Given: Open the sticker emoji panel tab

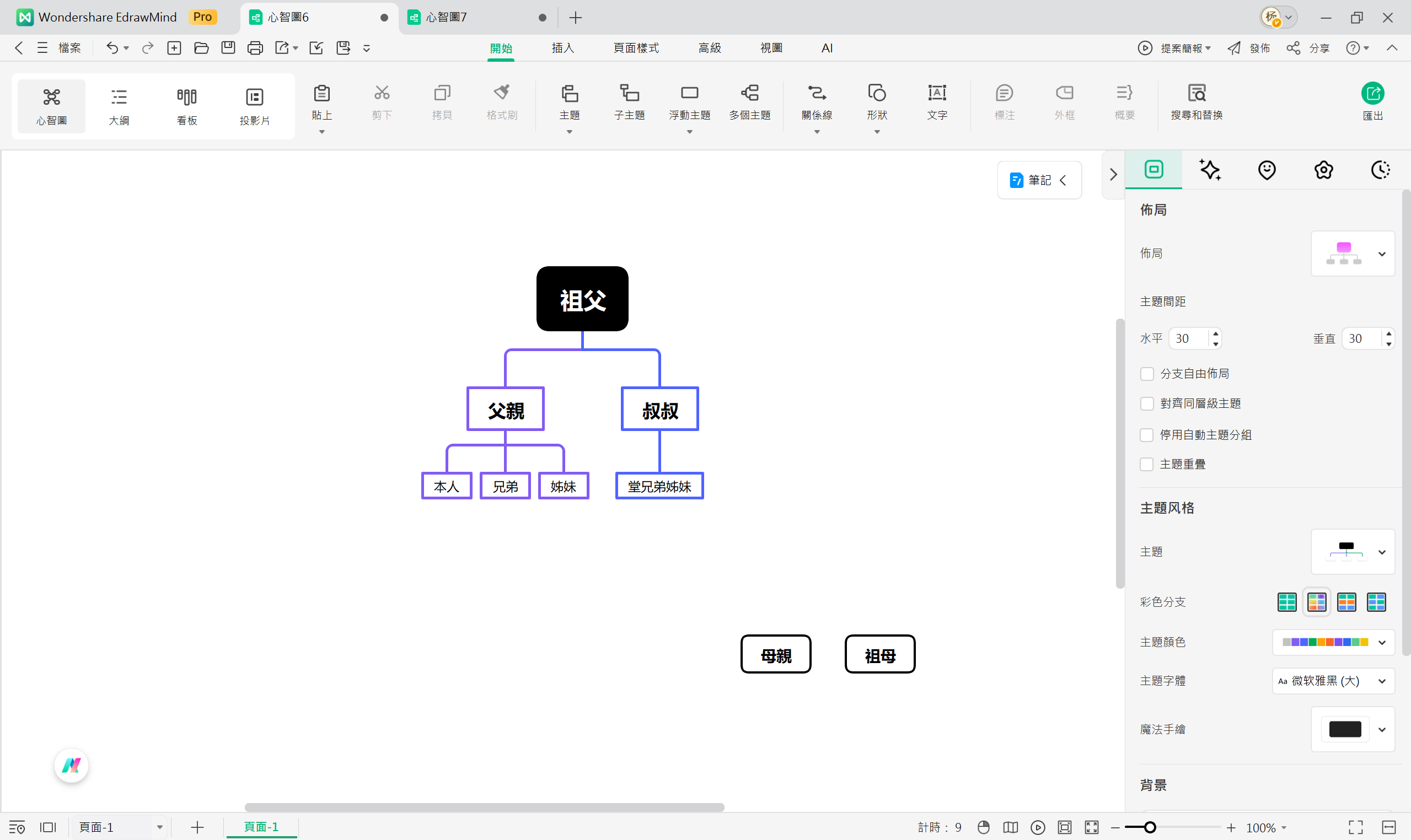Looking at the screenshot, I should tap(1267, 170).
